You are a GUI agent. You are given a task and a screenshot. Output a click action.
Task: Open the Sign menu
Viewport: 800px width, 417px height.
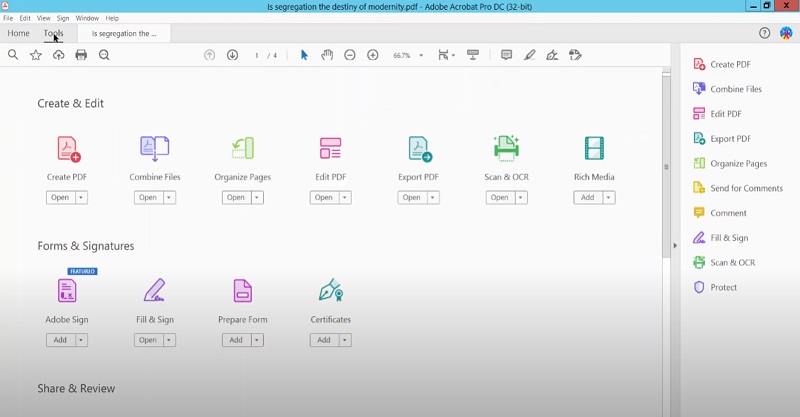coord(63,18)
